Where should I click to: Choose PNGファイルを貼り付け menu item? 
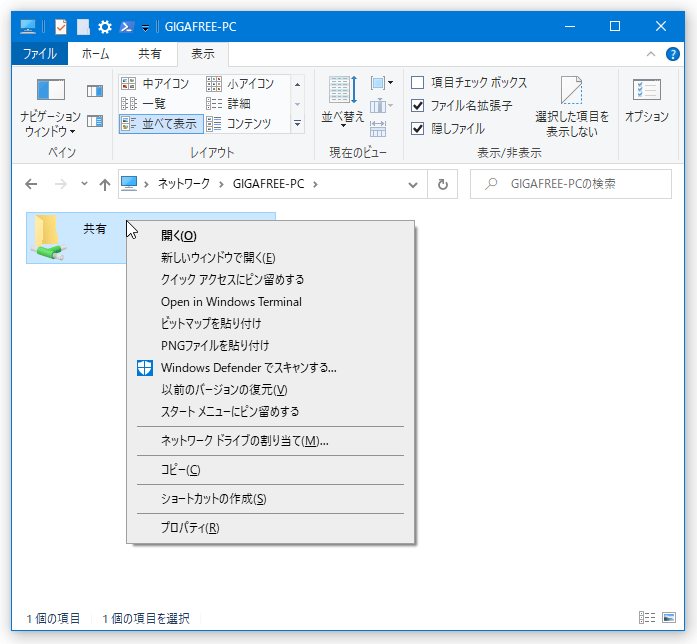point(270,345)
